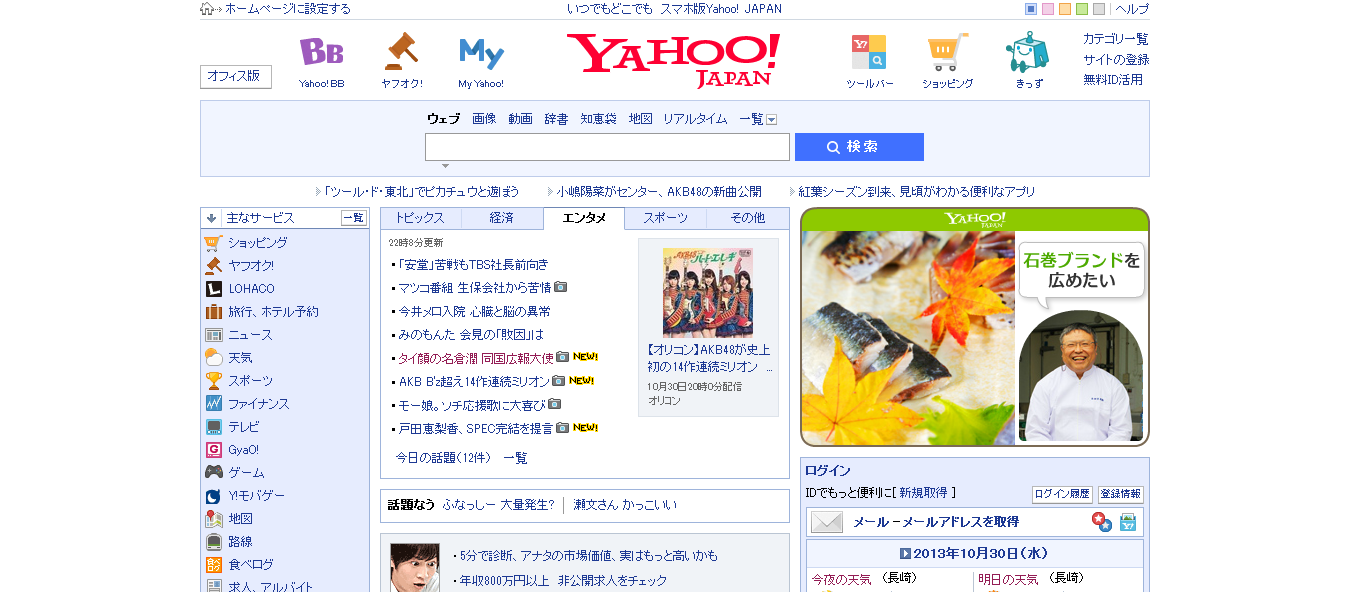Click the オフィス版 button
Image resolution: width=1349 pixels, height=592 pixels.
coord(236,77)
